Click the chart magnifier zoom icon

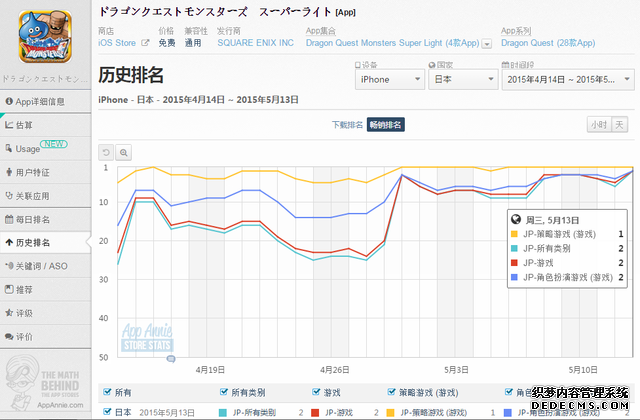pyautogui.click(x=123, y=153)
